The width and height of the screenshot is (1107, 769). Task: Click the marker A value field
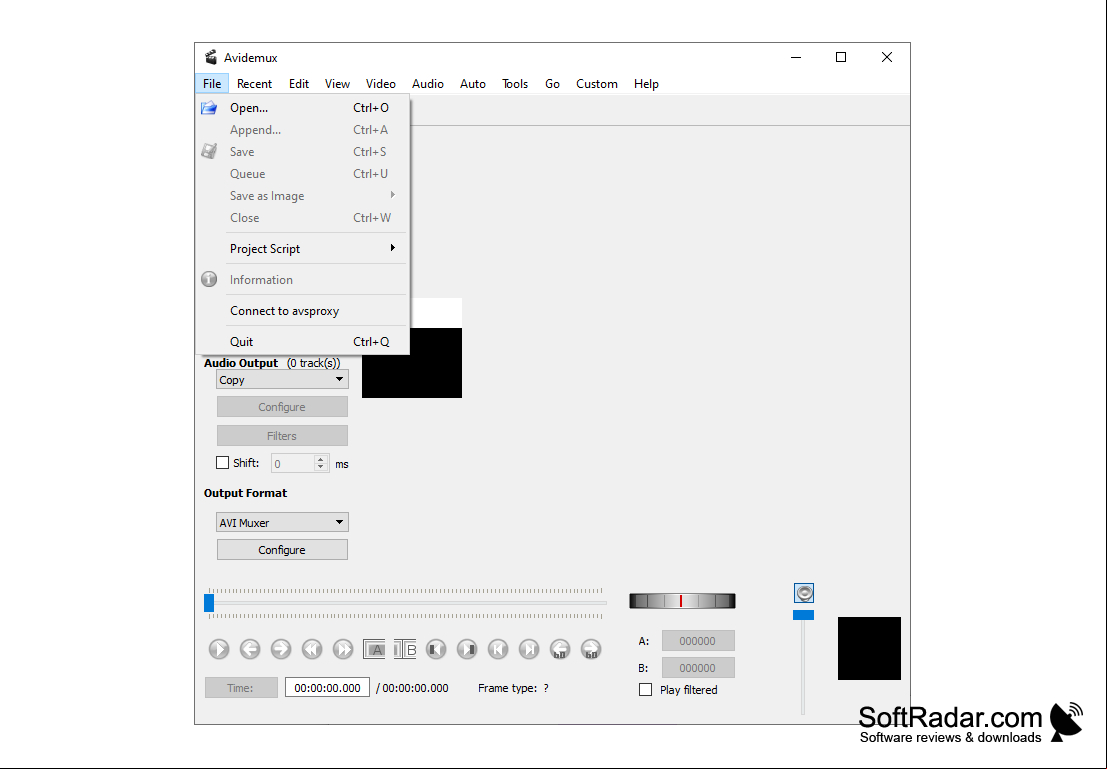click(698, 640)
